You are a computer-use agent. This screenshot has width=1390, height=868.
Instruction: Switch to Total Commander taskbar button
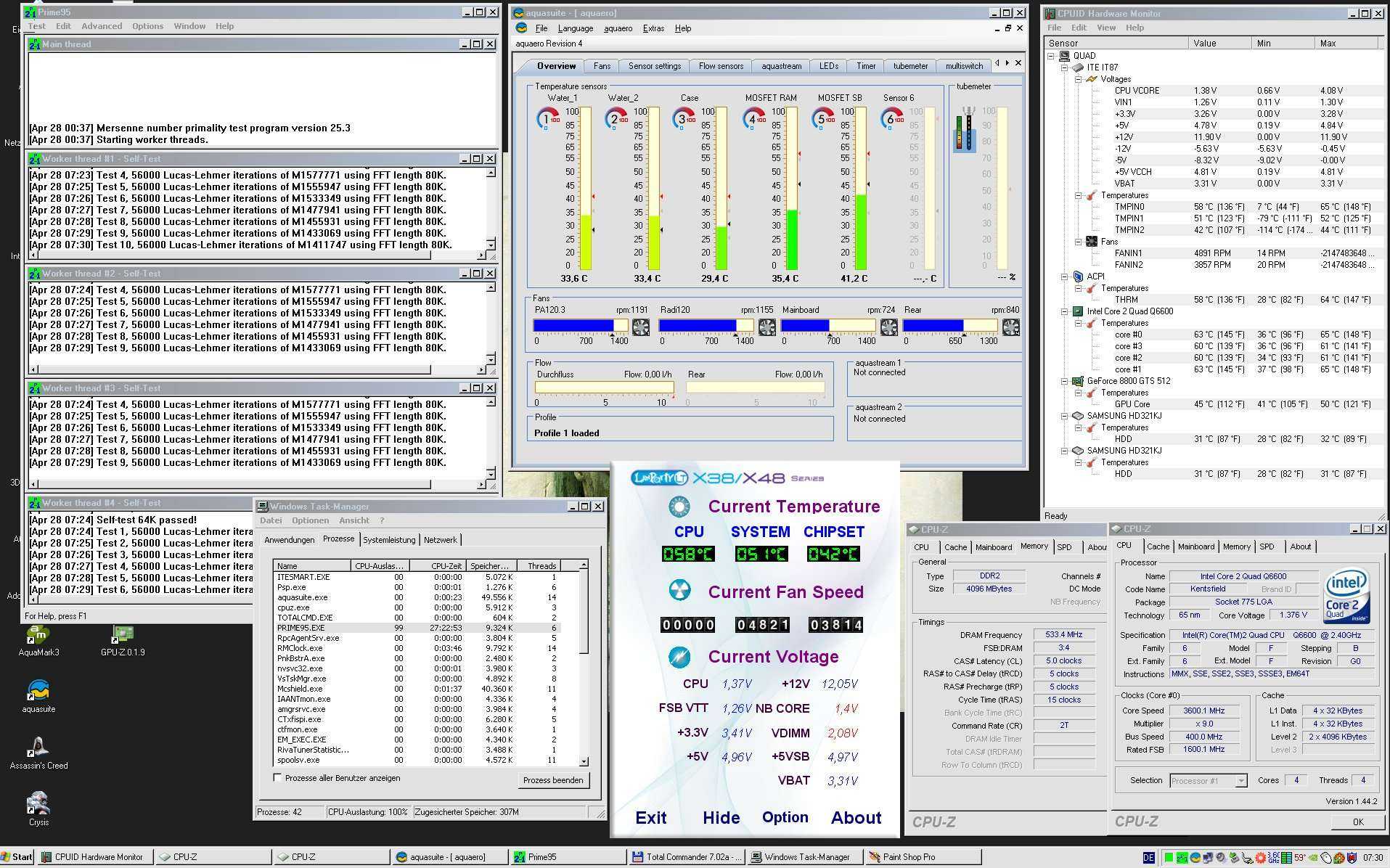pyautogui.click(x=687, y=857)
